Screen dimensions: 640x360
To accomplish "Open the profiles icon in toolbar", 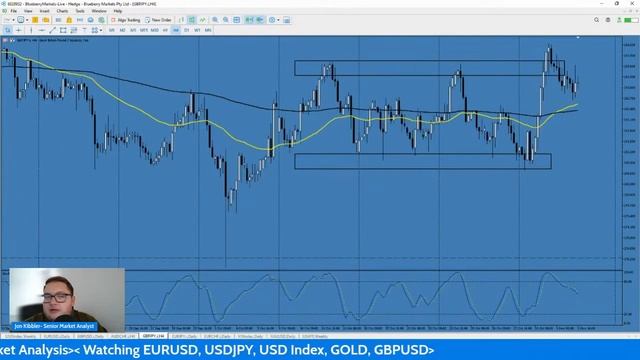I will click(20, 20).
